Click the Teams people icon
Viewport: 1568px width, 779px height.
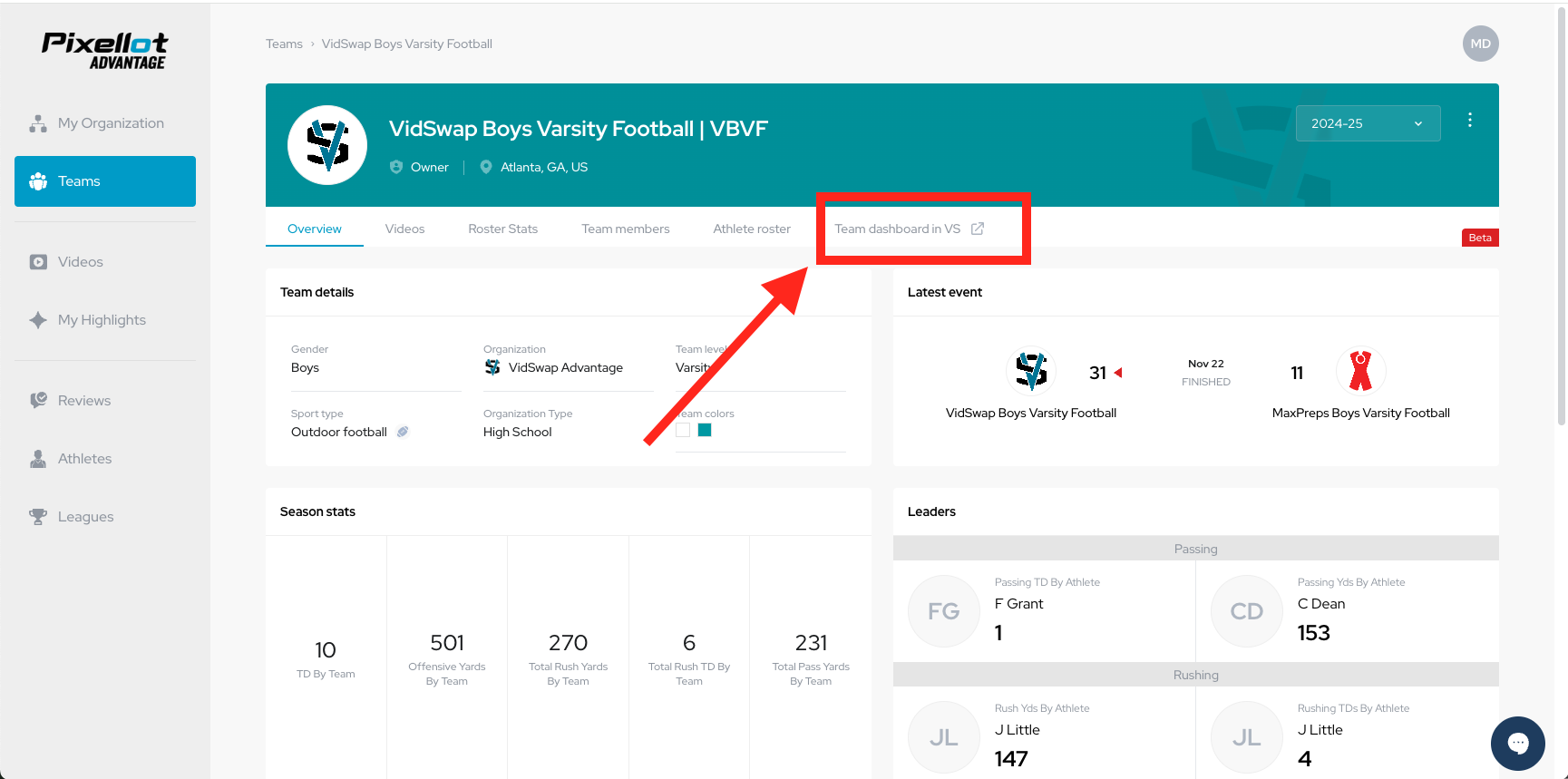click(38, 181)
